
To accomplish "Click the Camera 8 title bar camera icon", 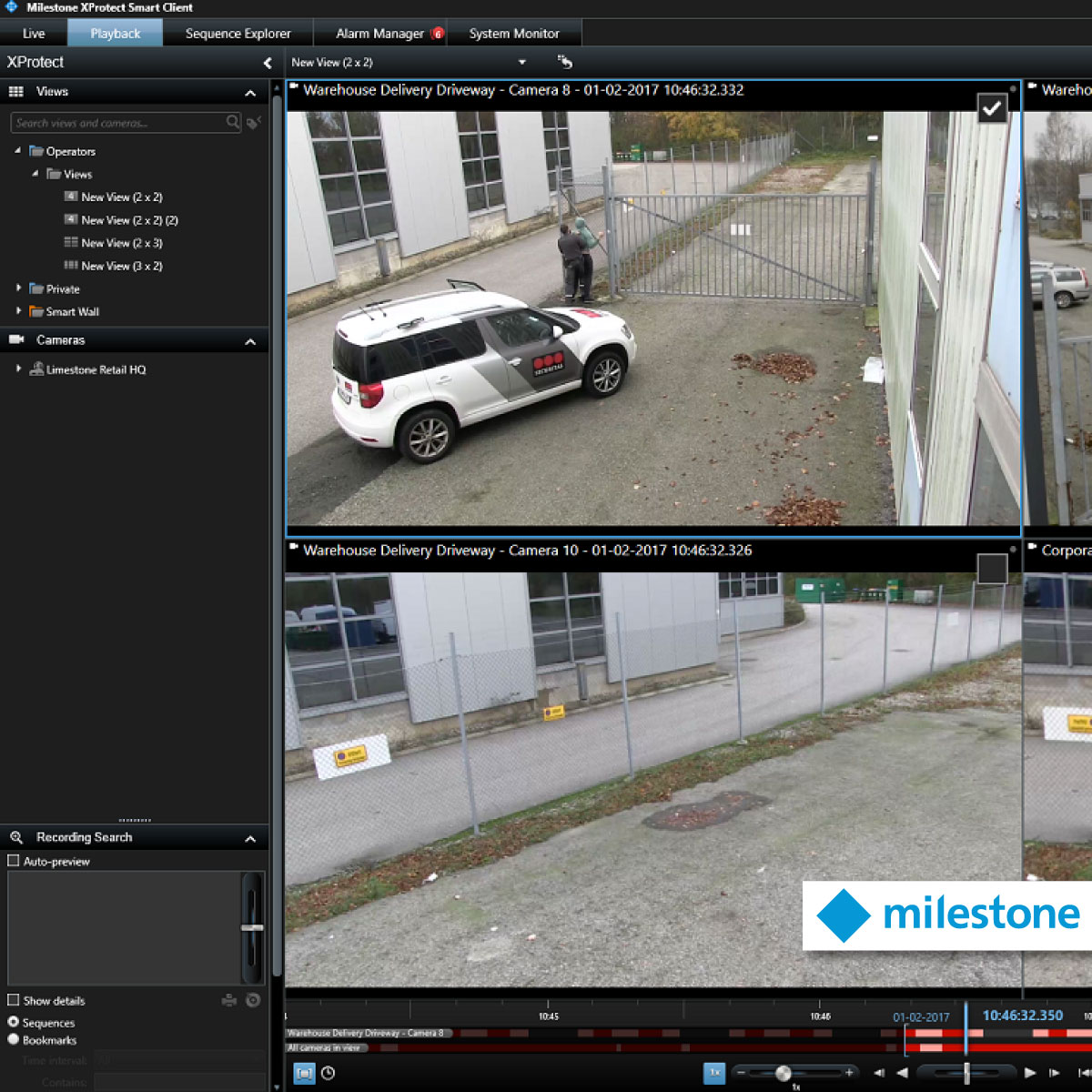I will 294,87.
